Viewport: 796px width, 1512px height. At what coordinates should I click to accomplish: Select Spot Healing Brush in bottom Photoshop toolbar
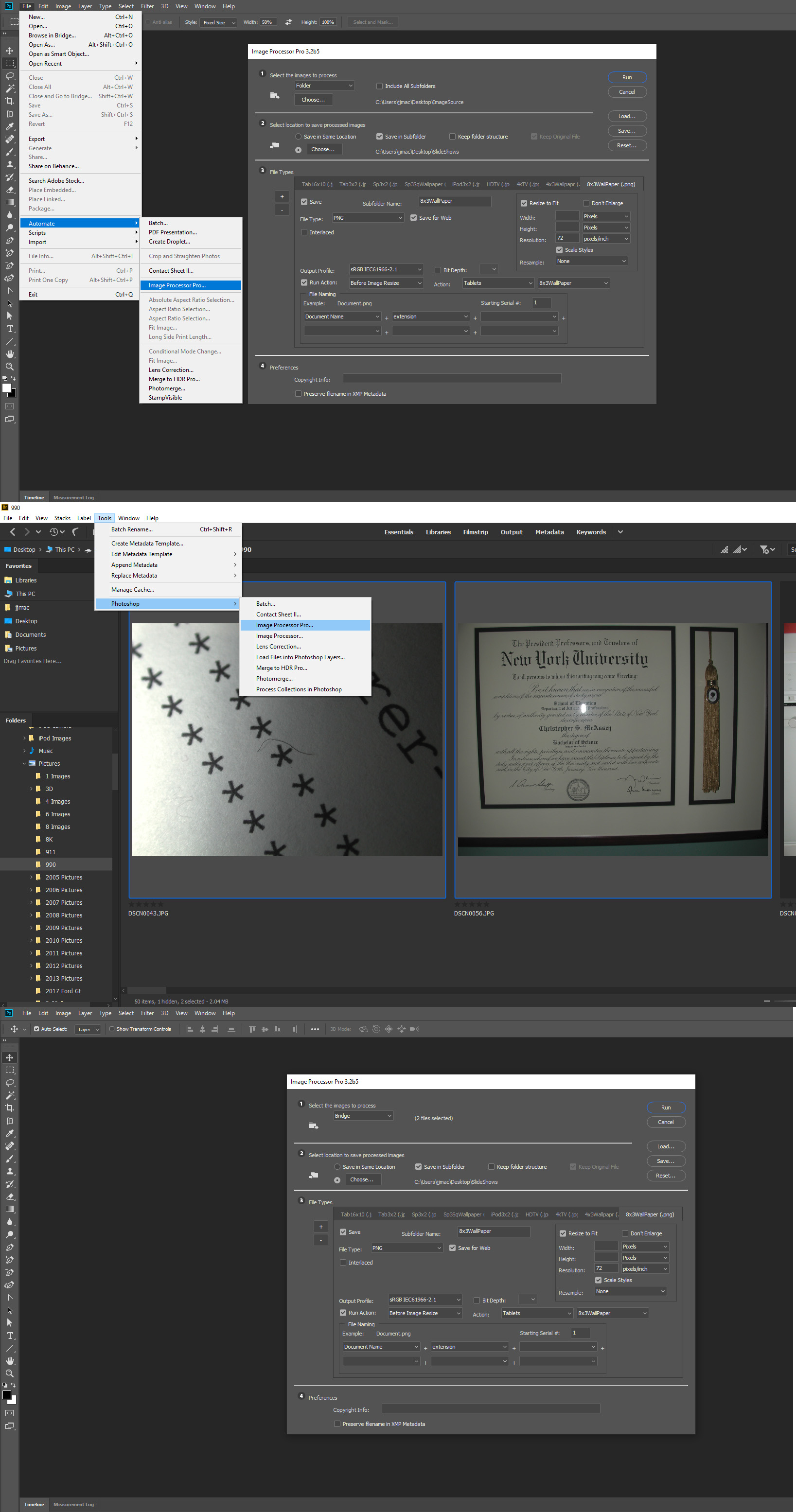[9, 1146]
